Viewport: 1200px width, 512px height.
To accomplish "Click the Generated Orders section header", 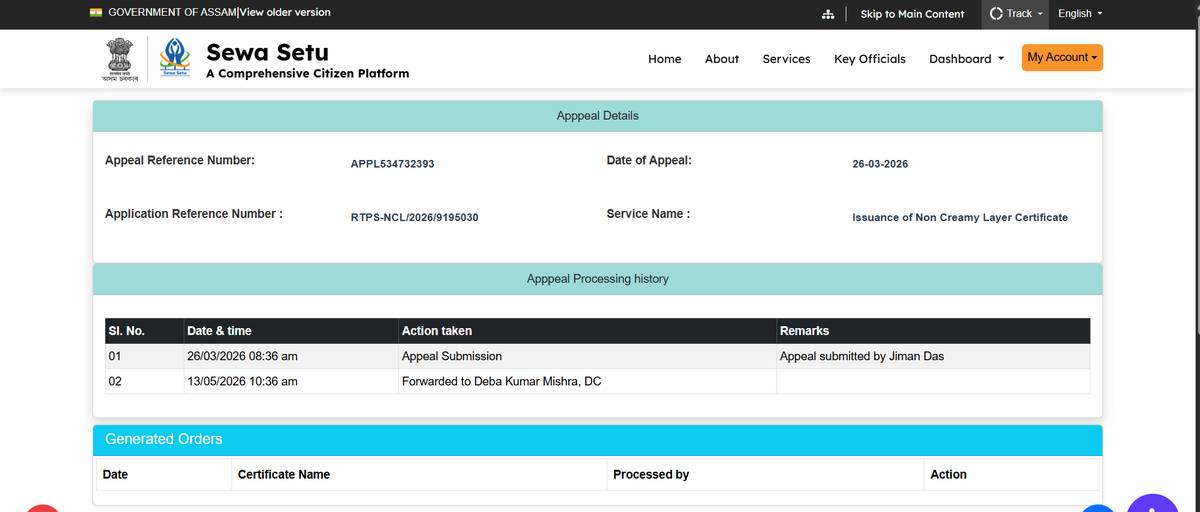I will (x=597, y=440).
